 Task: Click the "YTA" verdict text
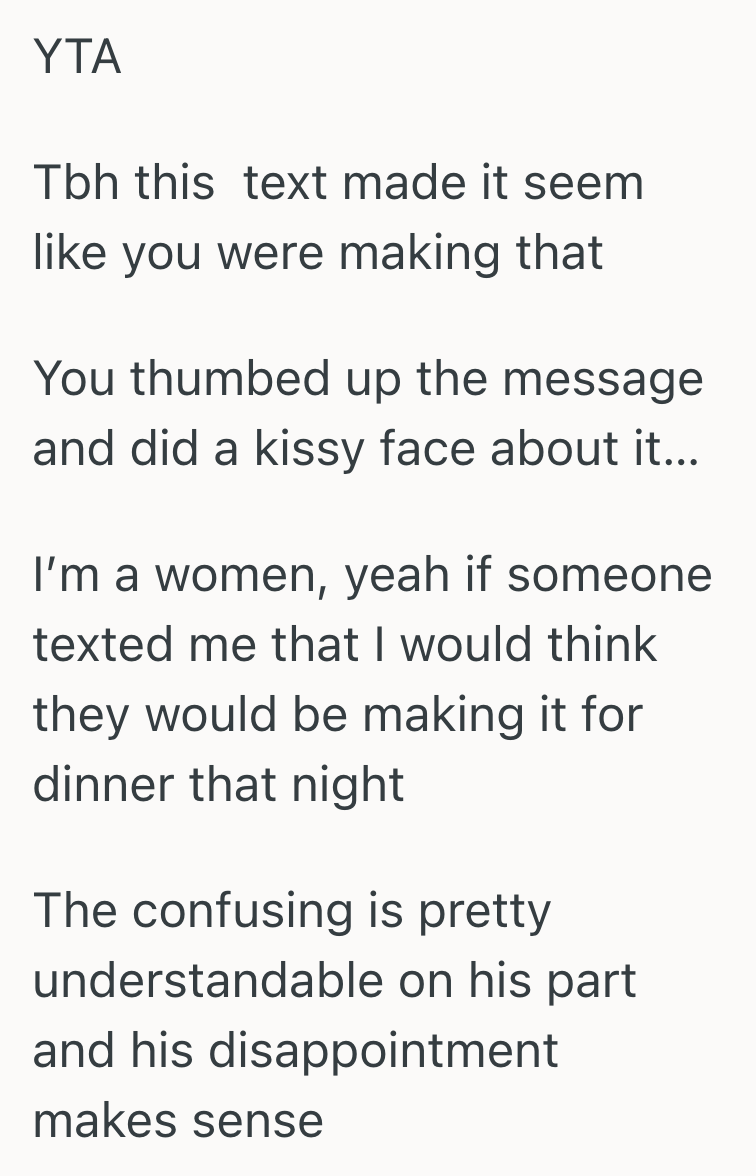point(77,57)
